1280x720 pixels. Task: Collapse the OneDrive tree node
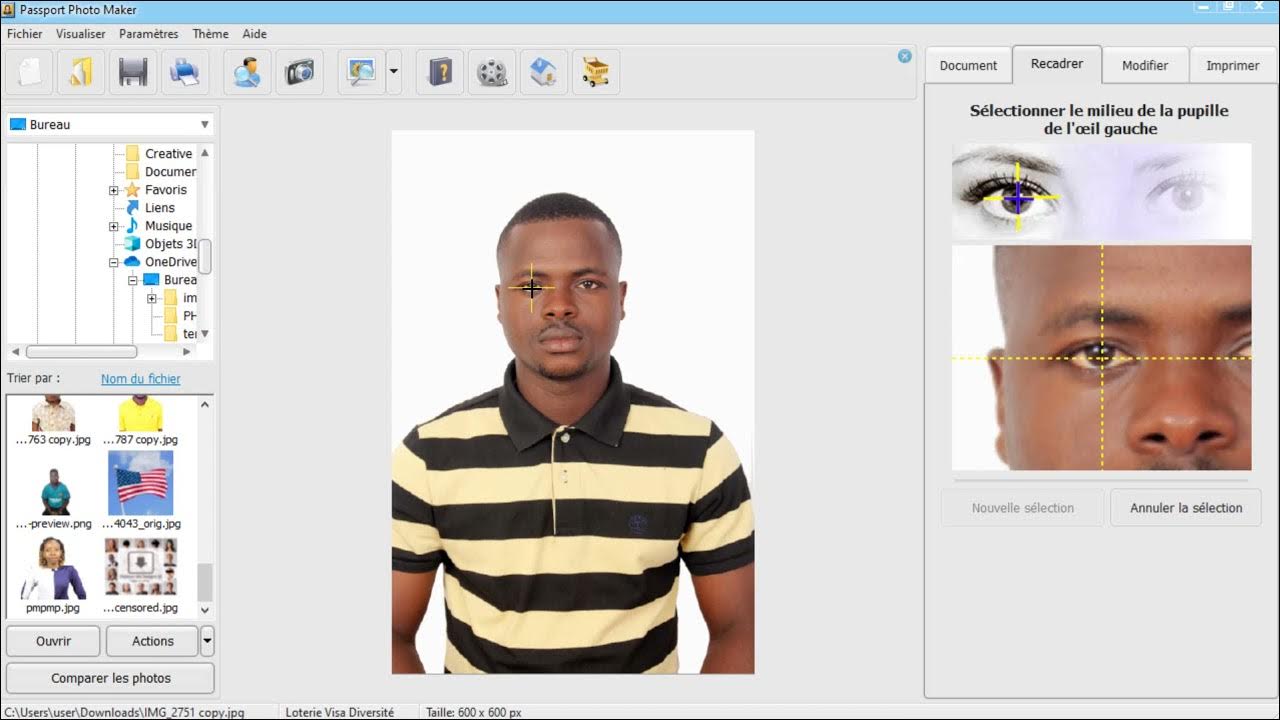coord(114,262)
